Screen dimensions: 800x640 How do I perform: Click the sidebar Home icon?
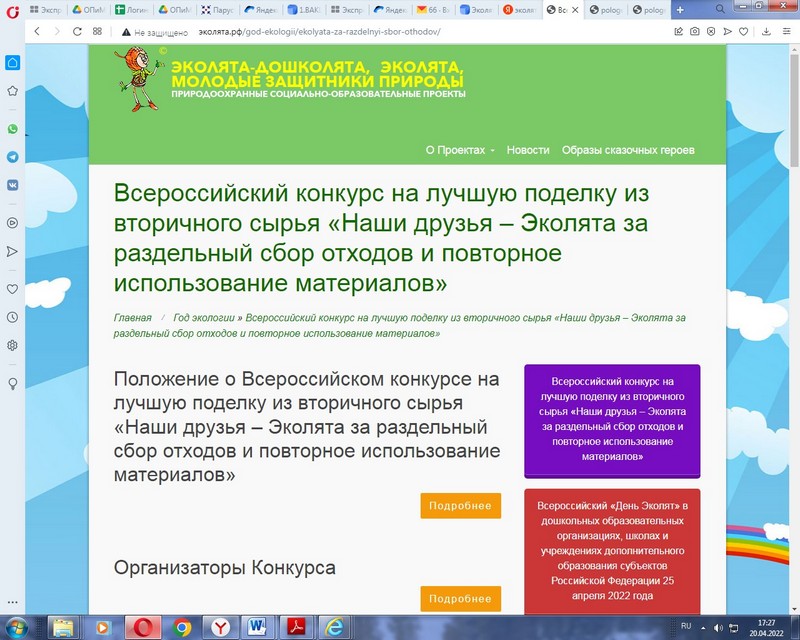pyautogui.click(x=12, y=62)
